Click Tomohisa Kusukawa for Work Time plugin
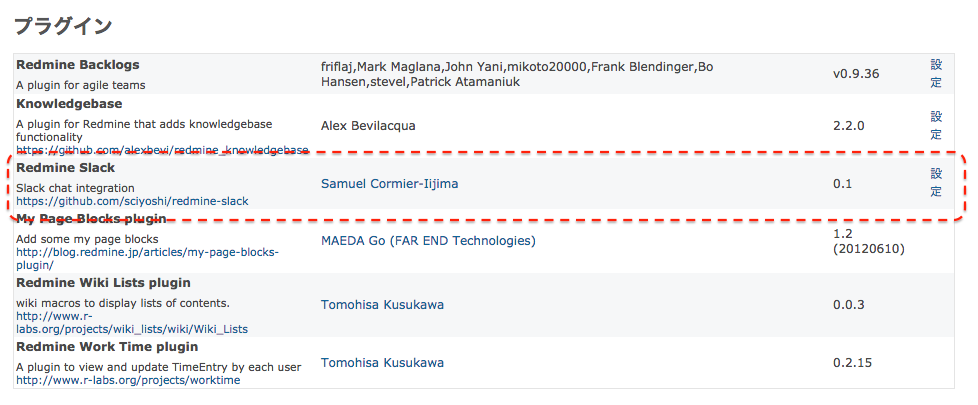 coord(382,363)
